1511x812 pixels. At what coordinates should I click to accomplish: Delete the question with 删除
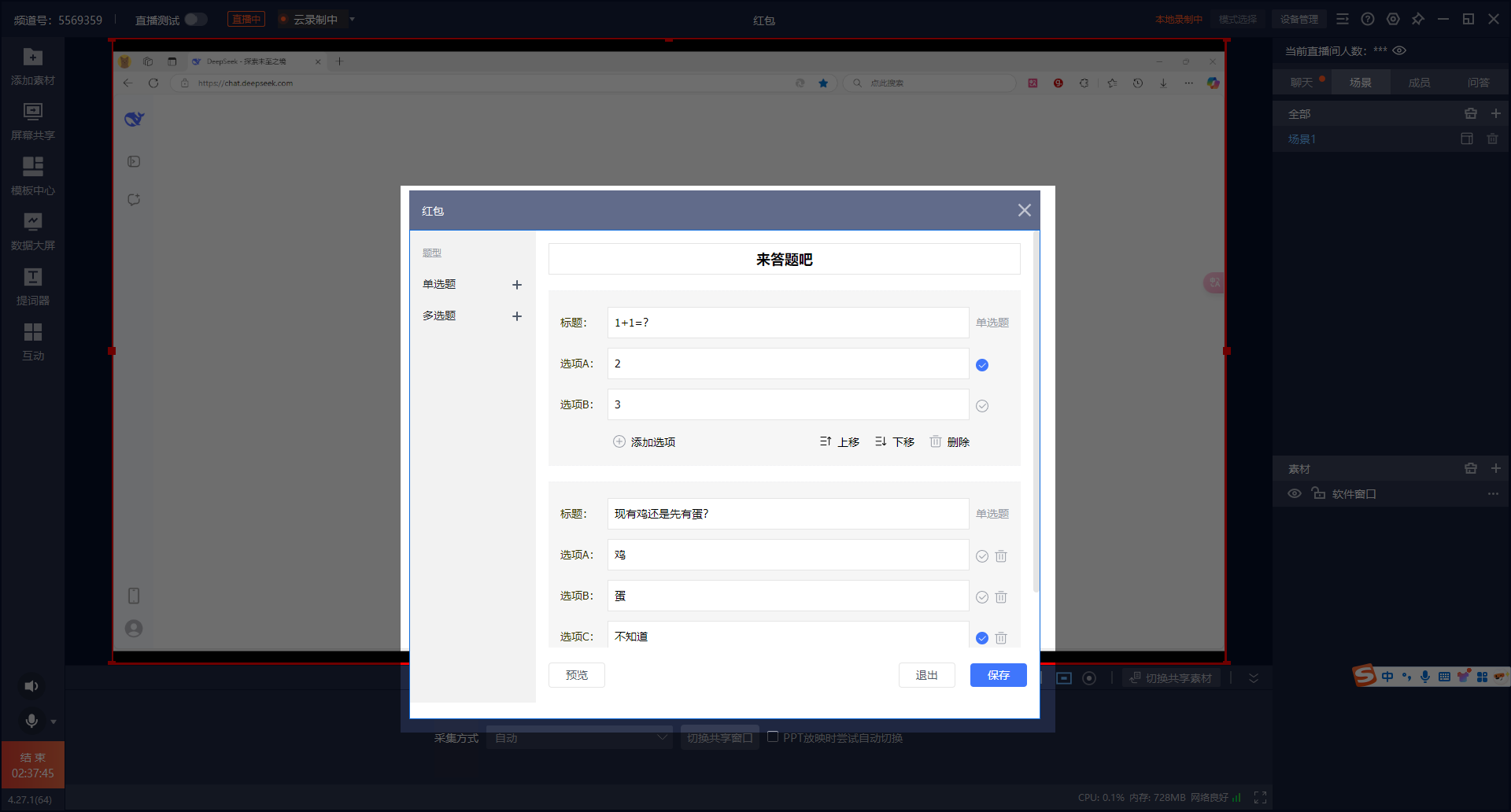pyautogui.click(x=950, y=442)
